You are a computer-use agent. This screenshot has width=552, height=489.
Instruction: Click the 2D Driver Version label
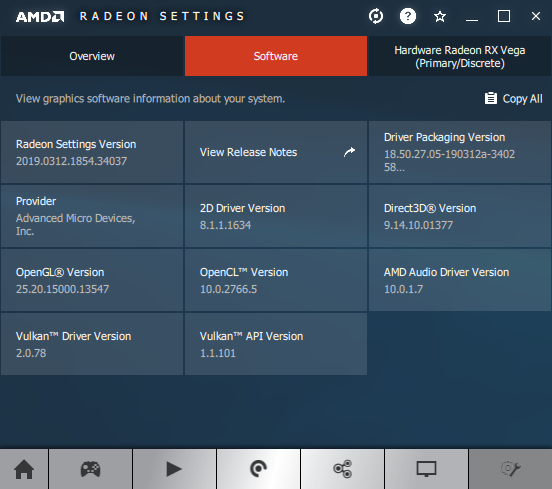coord(243,208)
